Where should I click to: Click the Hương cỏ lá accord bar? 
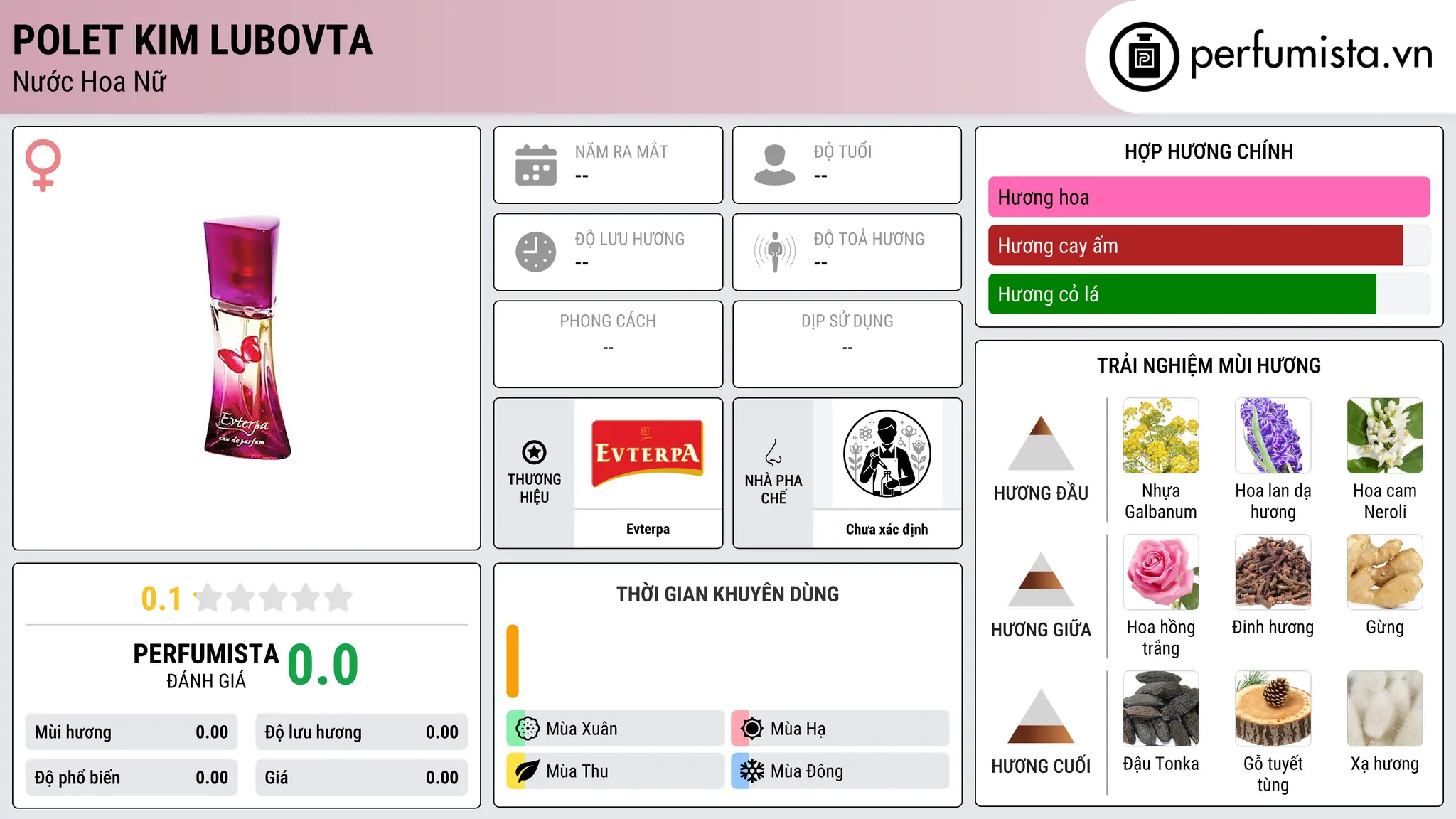pyautogui.click(x=1209, y=294)
